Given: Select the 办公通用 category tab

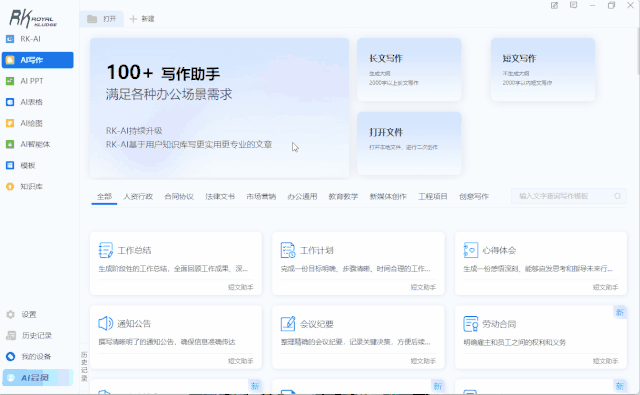Looking at the screenshot, I should pos(302,196).
